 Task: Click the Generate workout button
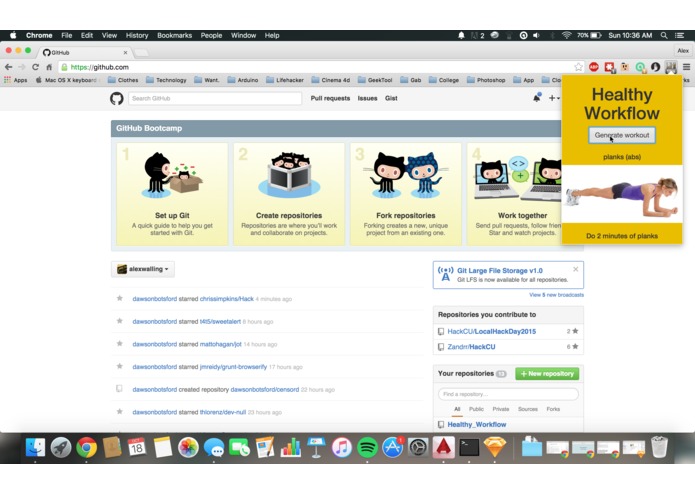[622, 135]
